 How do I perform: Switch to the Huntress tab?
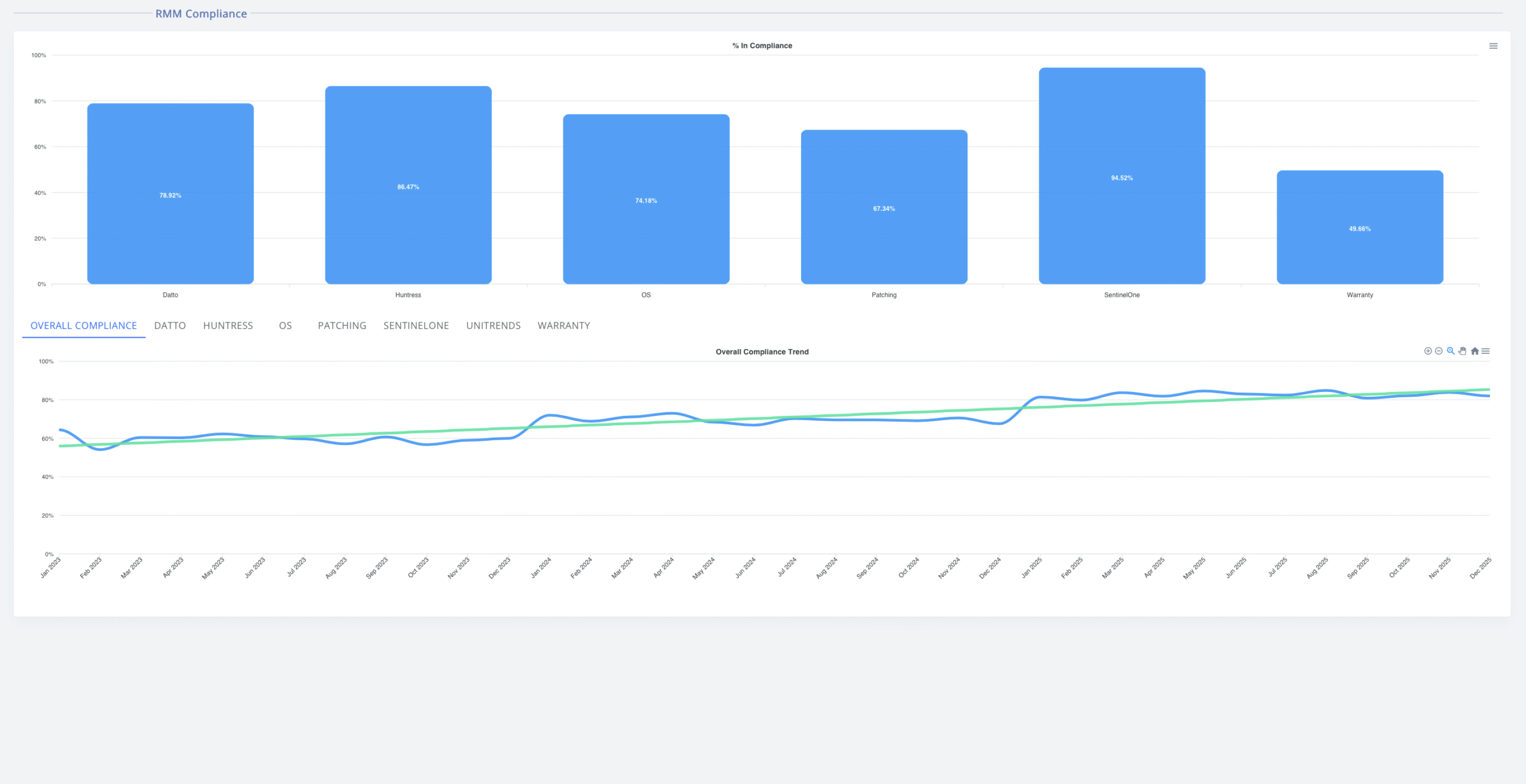(x=228, y=325)
